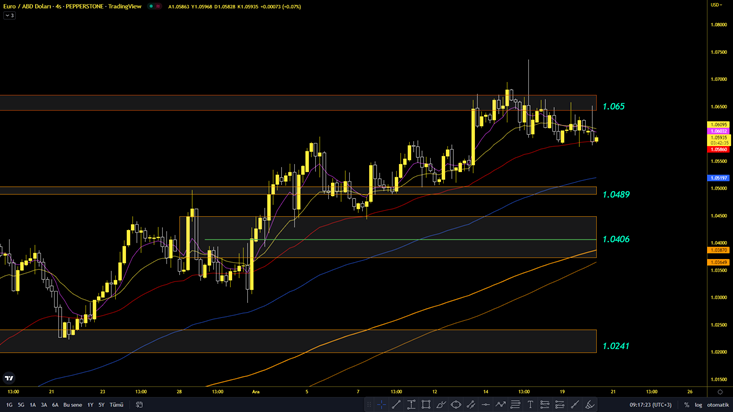Select the zigzag path tool
This screenshot has width=733, height=412.
coord(501,405)
